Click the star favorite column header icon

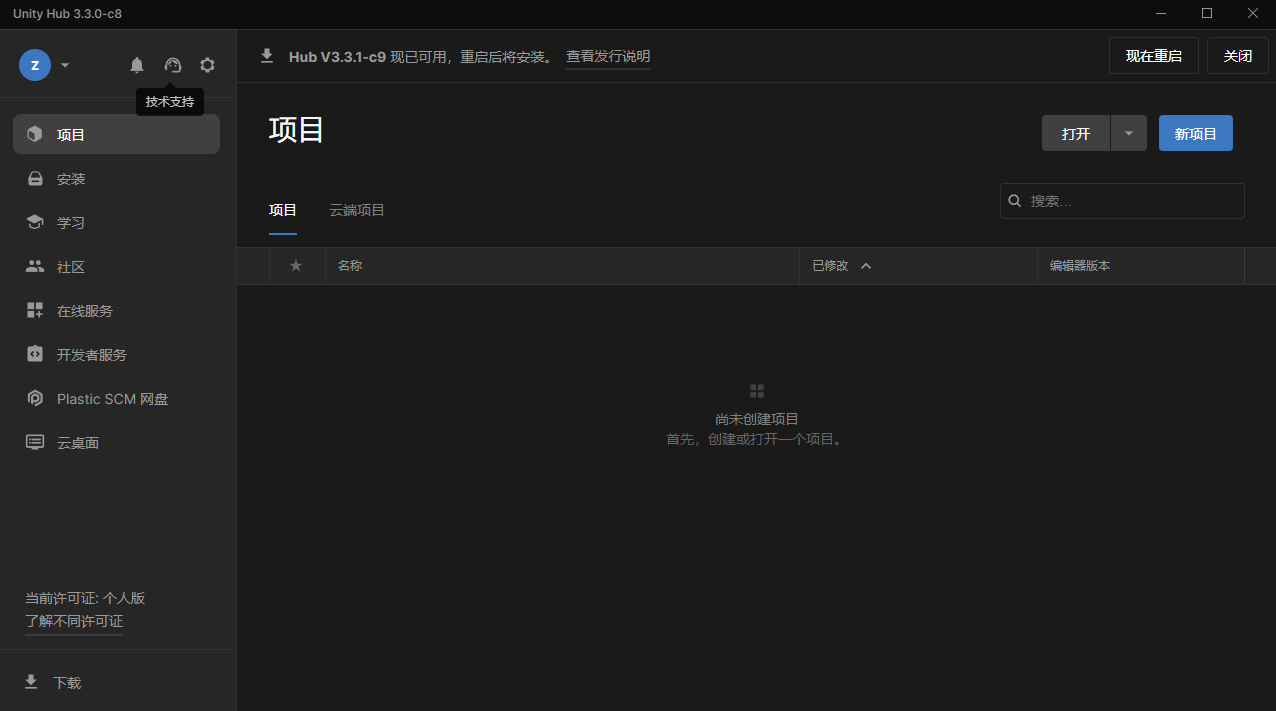pos(296,266)
